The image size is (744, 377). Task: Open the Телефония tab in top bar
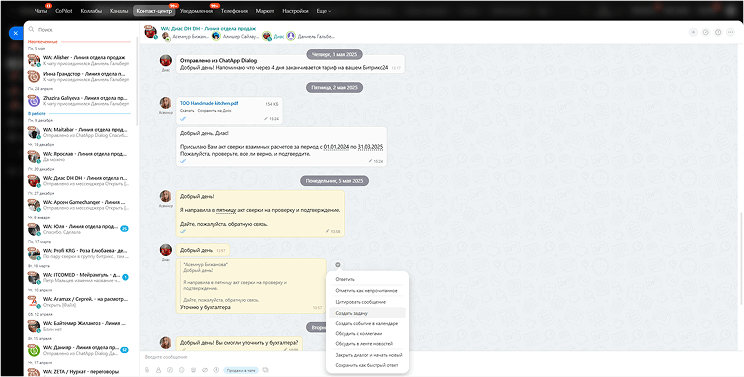tap(234, 11)
